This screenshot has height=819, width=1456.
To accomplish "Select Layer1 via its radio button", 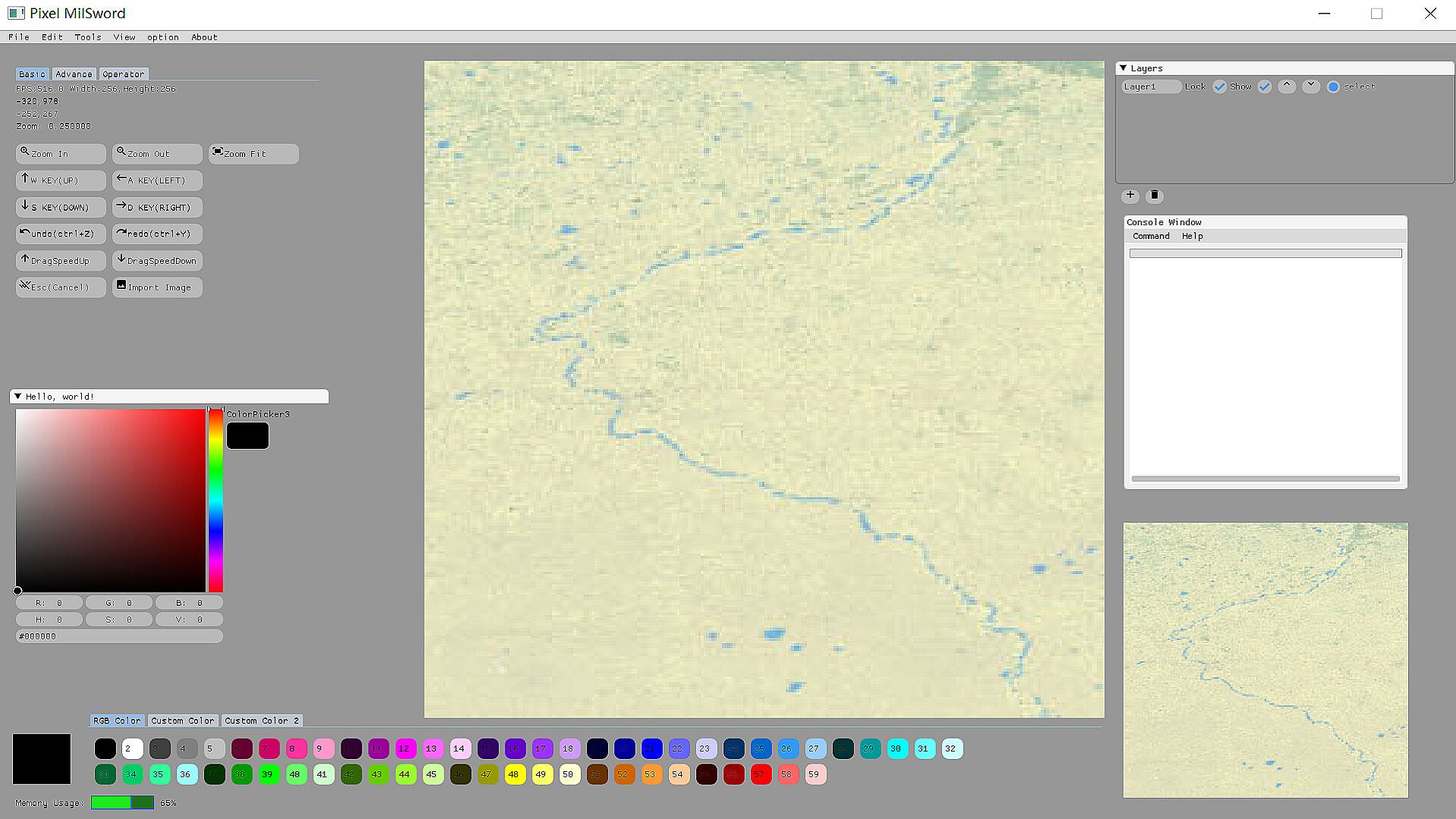I will (1333, 87).
